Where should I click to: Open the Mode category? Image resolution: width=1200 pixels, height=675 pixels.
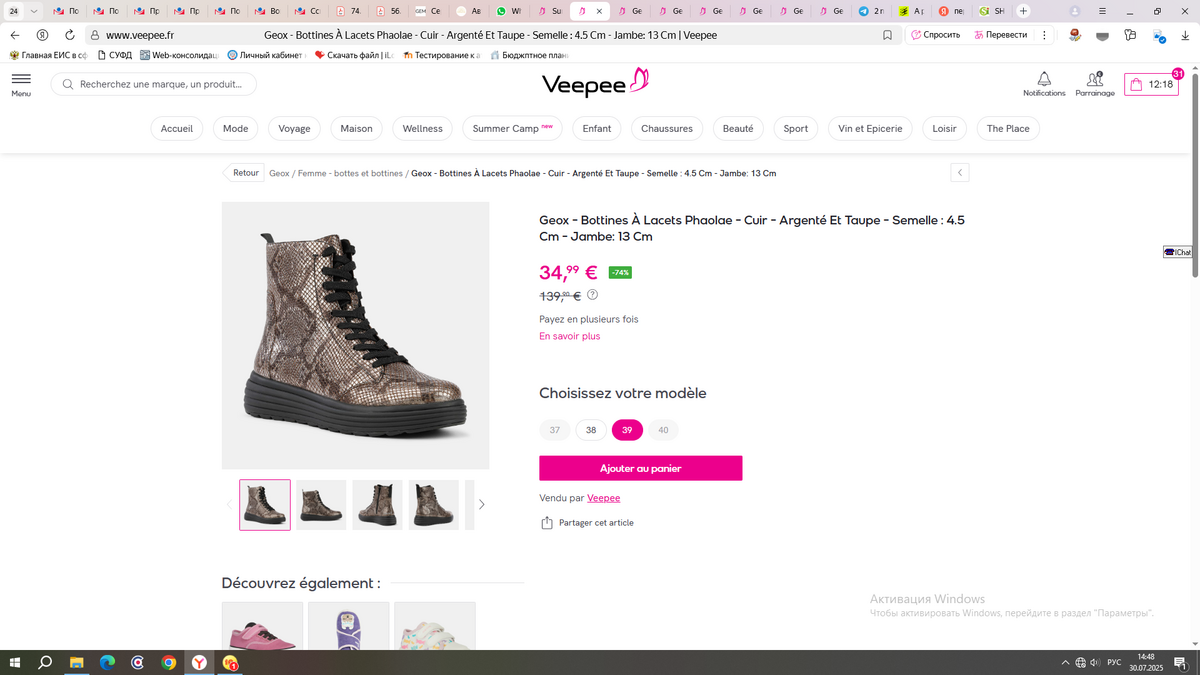(x=236, y=128)
